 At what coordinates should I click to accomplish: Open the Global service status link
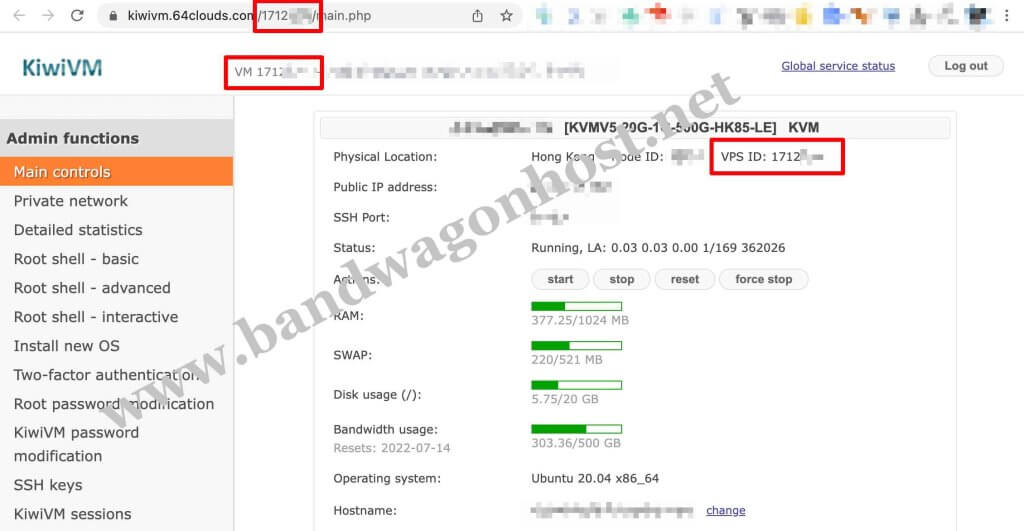pyautogui.click(x=838, y=66)
